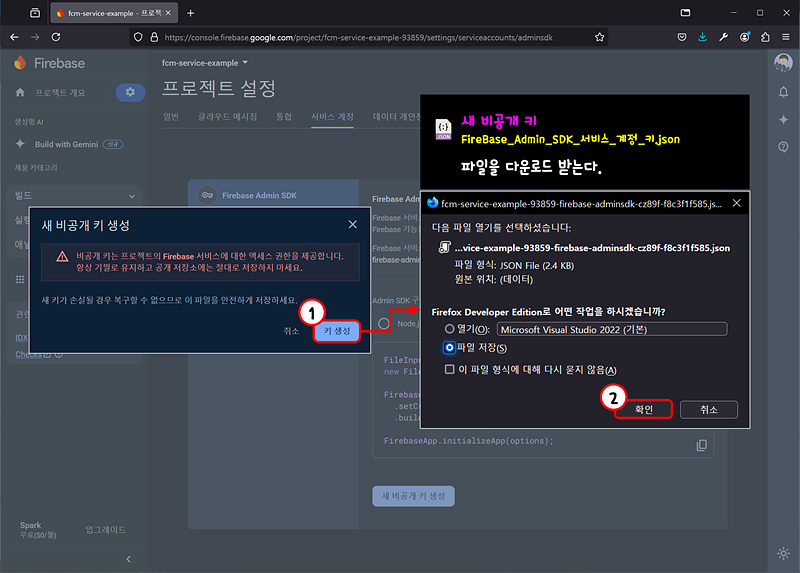This screenshot has height=573, width=800.
Task: Open the Pocket save icon
Action: coord(682,37)
